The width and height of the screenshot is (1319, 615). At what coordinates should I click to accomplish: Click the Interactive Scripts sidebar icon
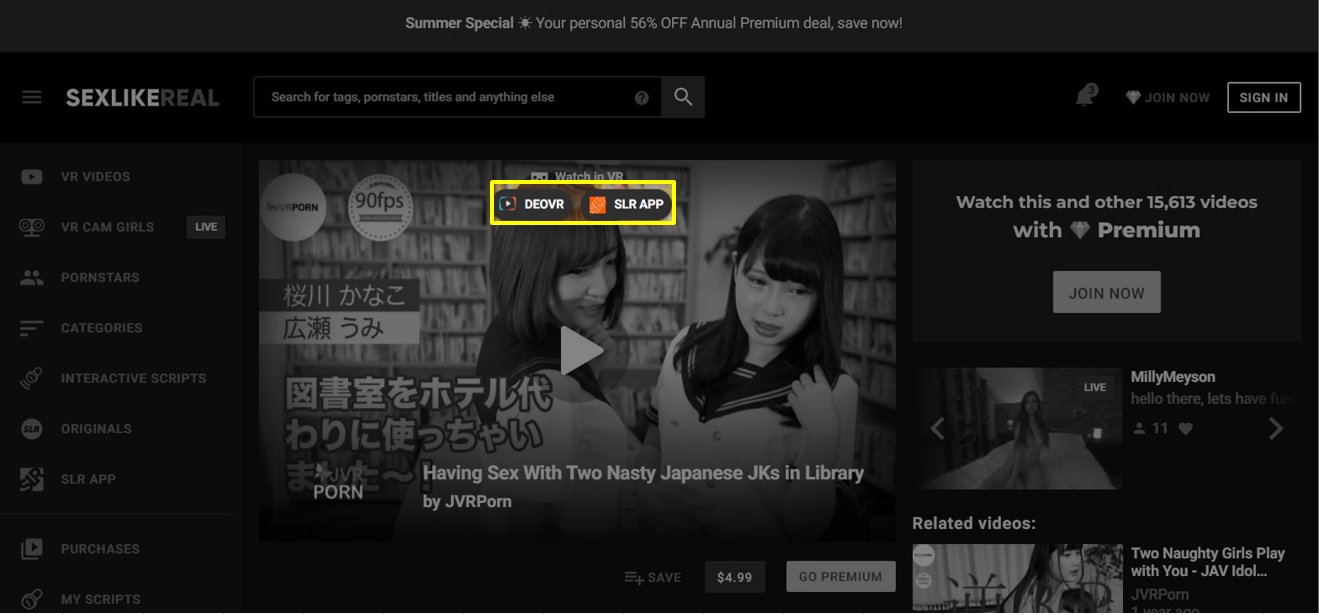[32, 379]
